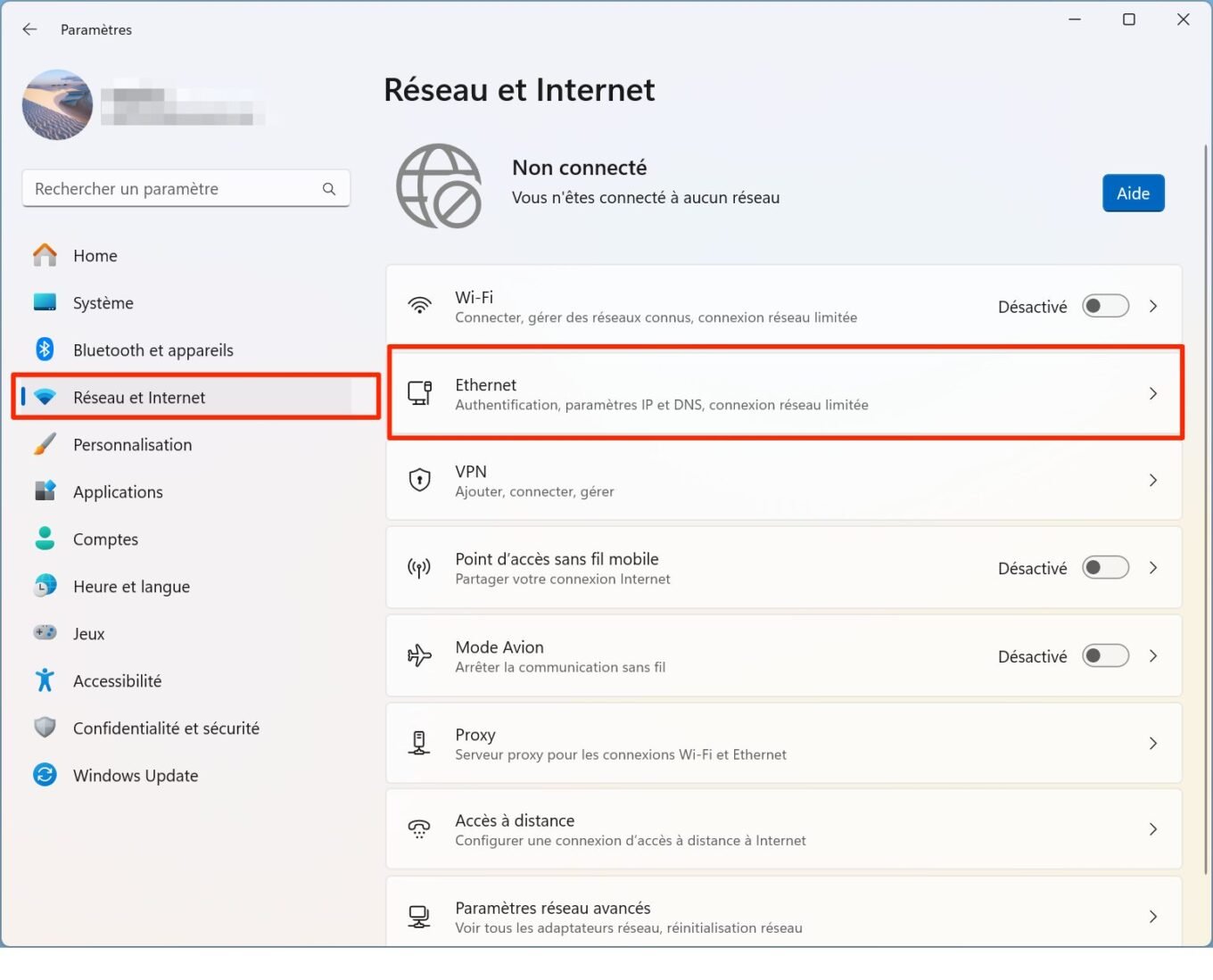Click the Rechercher un paramètre field

(186, 189)
